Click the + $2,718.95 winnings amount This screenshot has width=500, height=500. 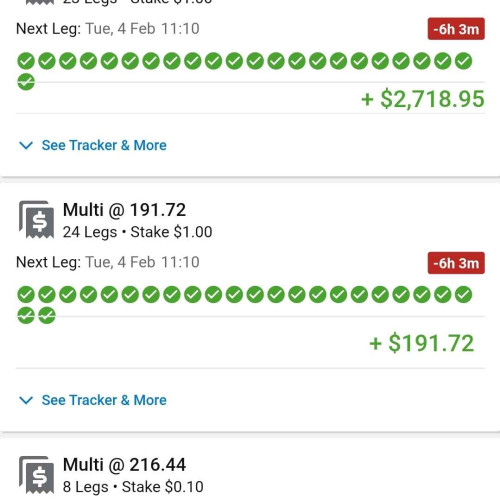click(423, 99)
